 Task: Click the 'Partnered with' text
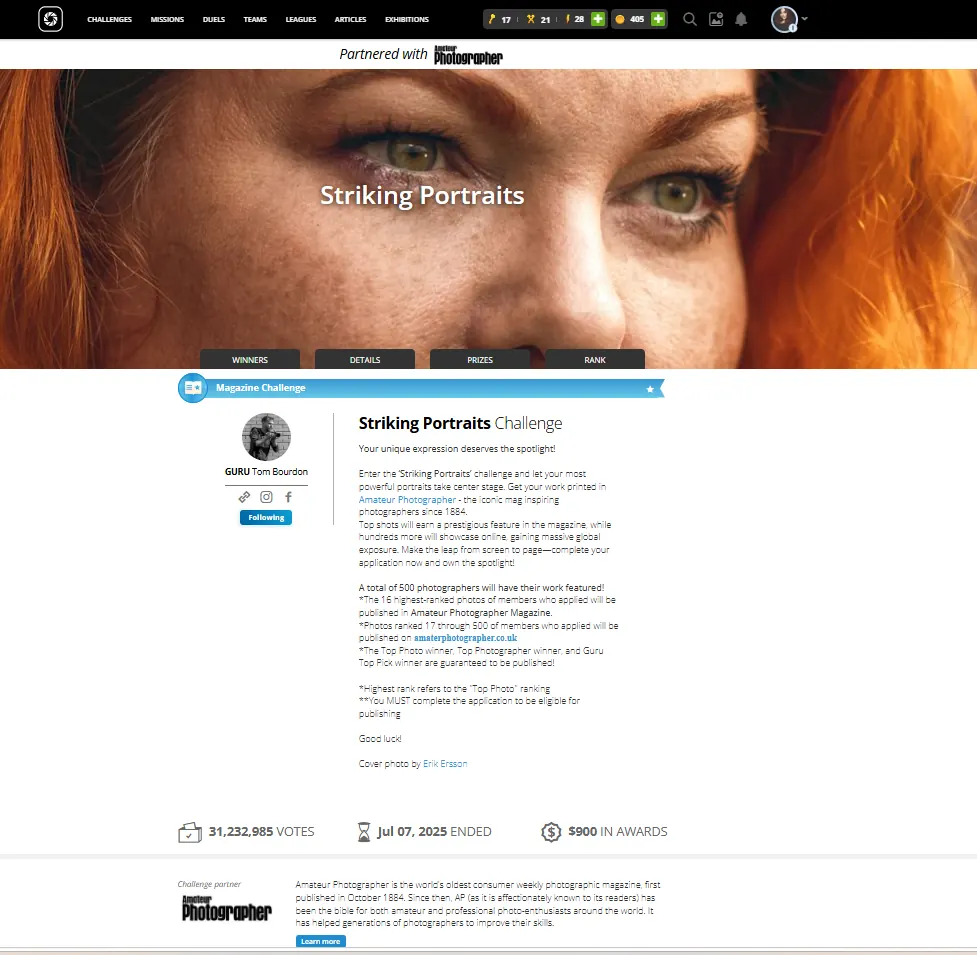[x=383, y=54]
